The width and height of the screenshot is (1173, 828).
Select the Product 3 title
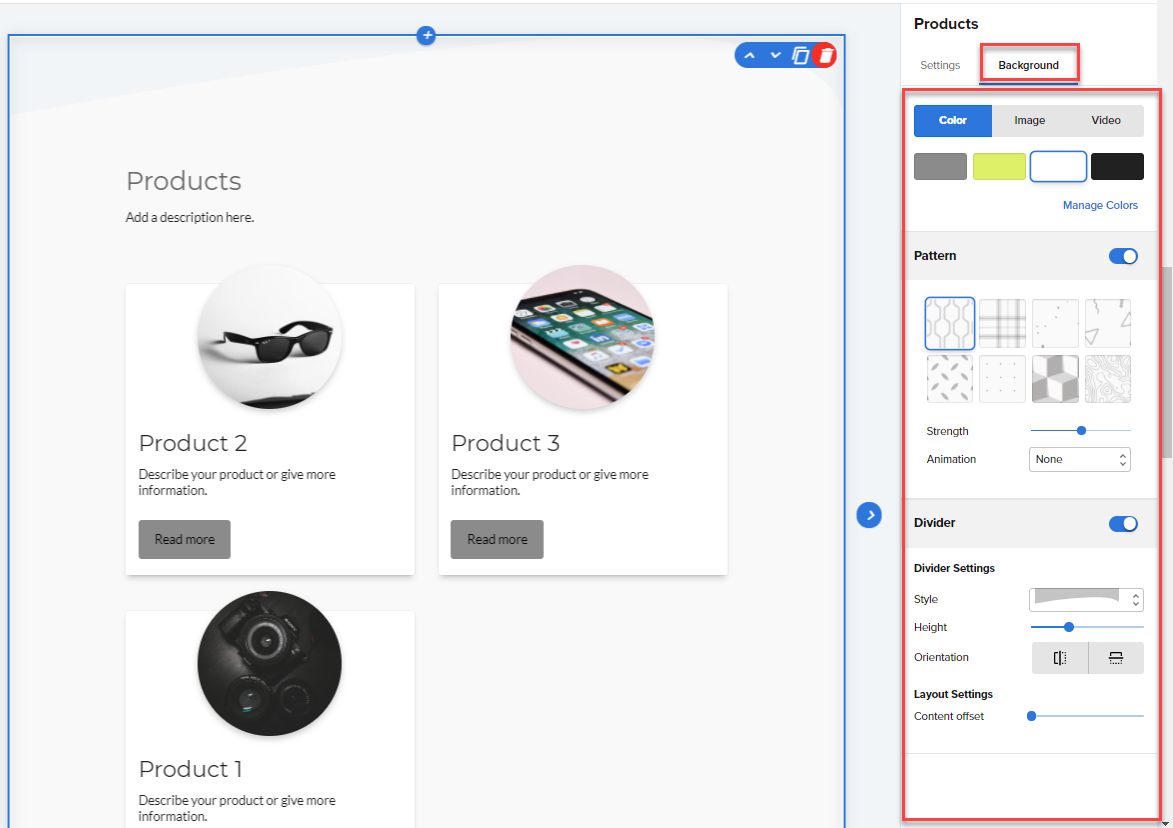coord(506,443)
